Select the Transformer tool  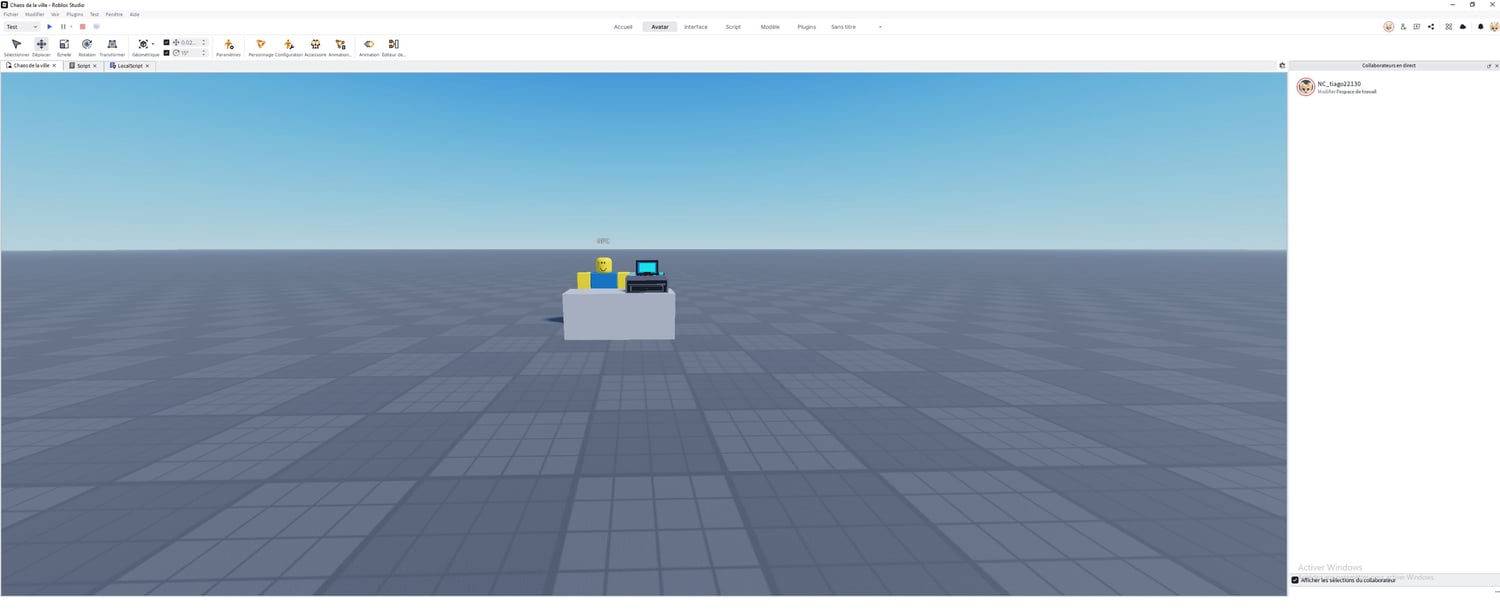coord(112,47)
